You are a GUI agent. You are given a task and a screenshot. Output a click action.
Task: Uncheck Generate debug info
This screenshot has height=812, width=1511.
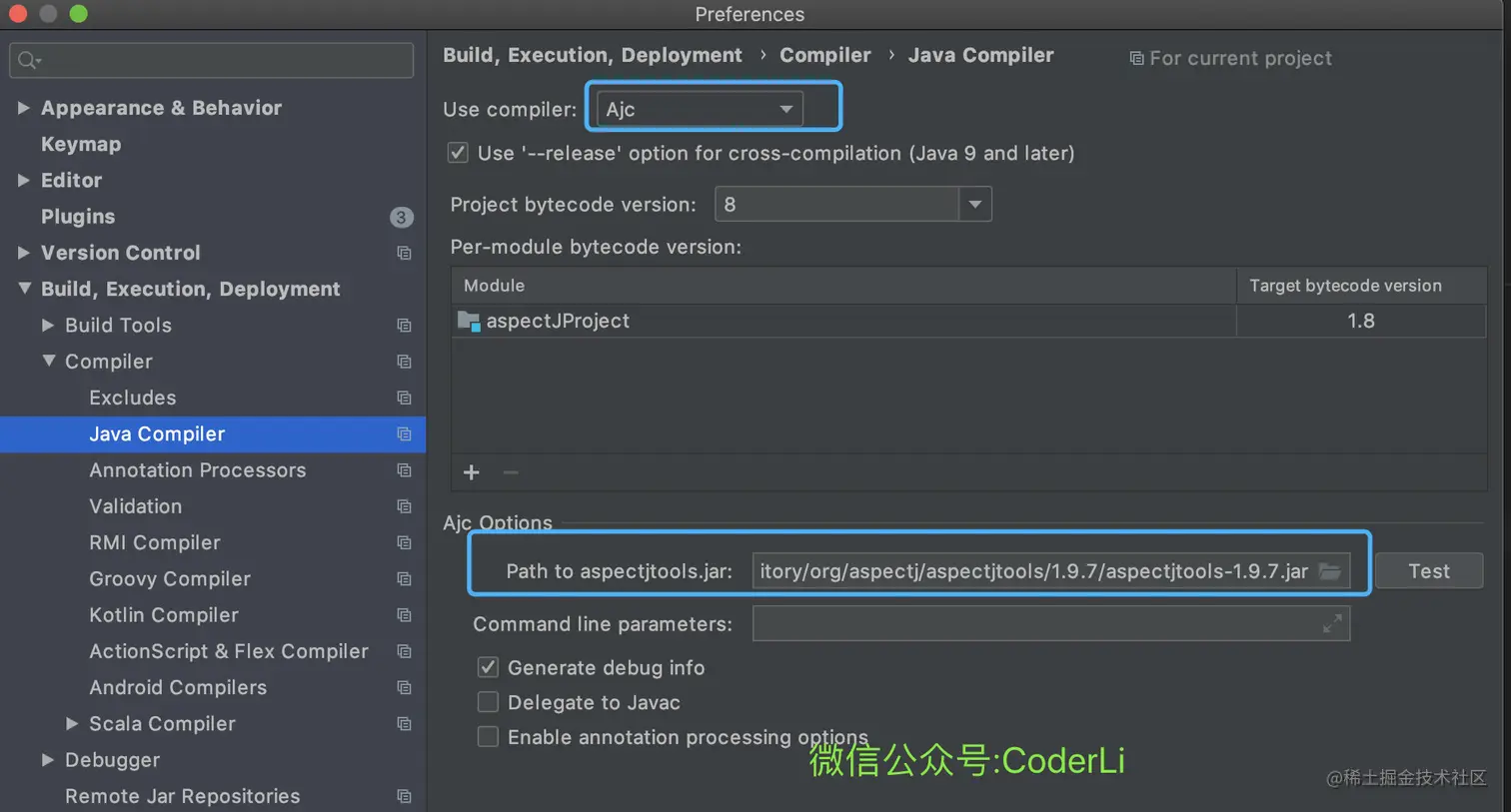(x=488, y=667)
